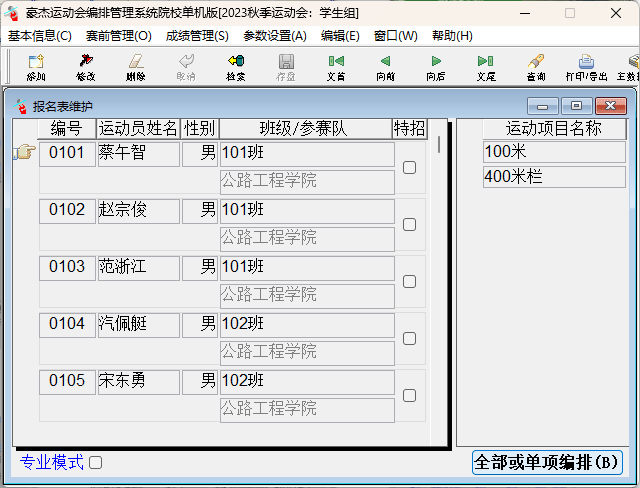Click the 男 gender field of 范浙江
Image resolution: width=640 pixels, height=488 pixels.
[200, 268]
